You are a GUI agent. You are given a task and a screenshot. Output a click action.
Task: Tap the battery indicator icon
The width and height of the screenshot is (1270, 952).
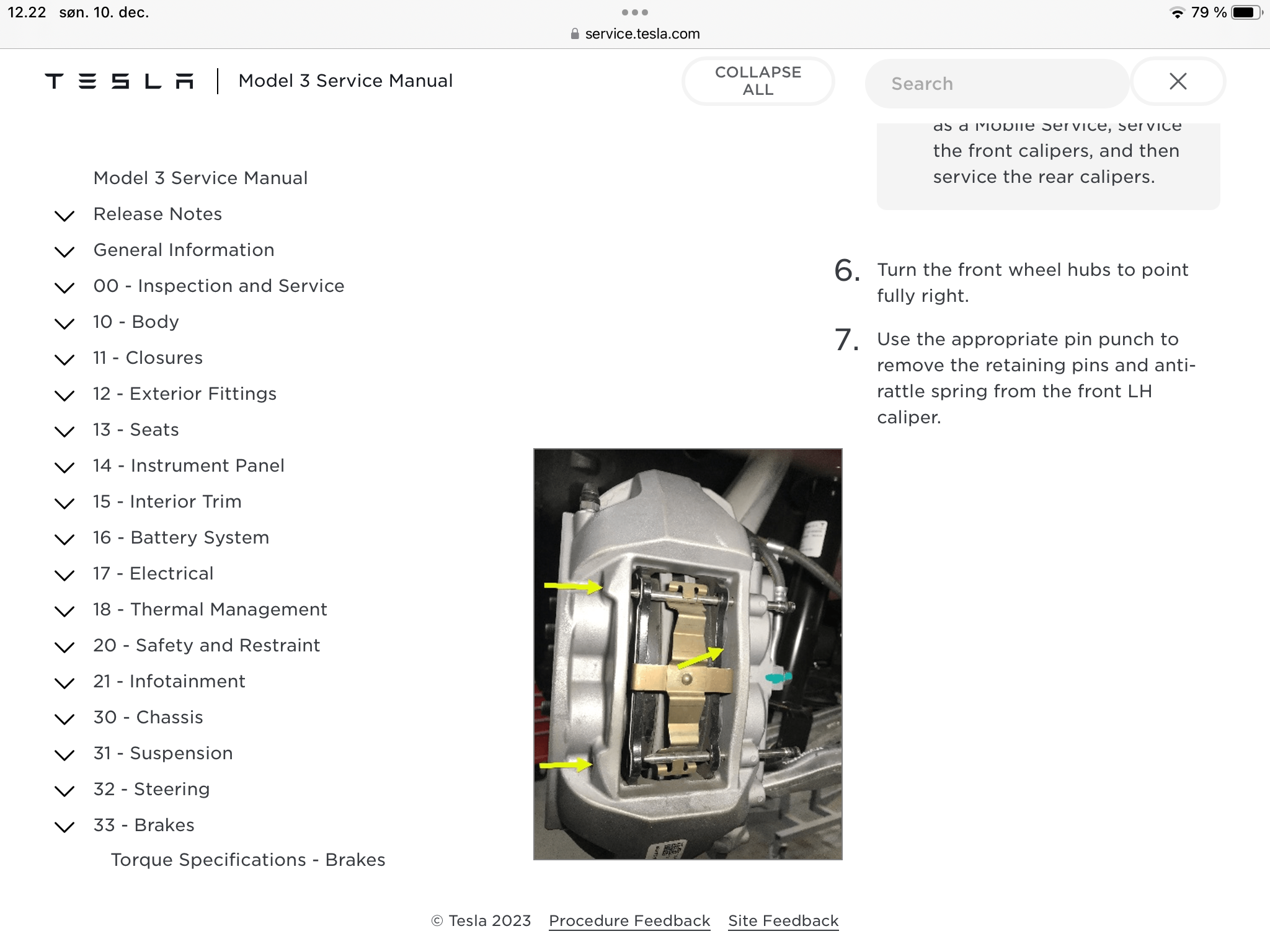[1246, 13]
